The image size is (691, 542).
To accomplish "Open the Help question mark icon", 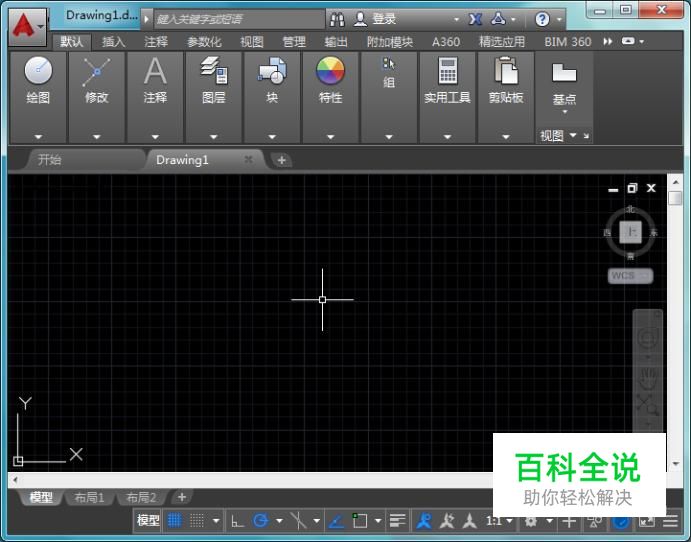I will (542, 19).
